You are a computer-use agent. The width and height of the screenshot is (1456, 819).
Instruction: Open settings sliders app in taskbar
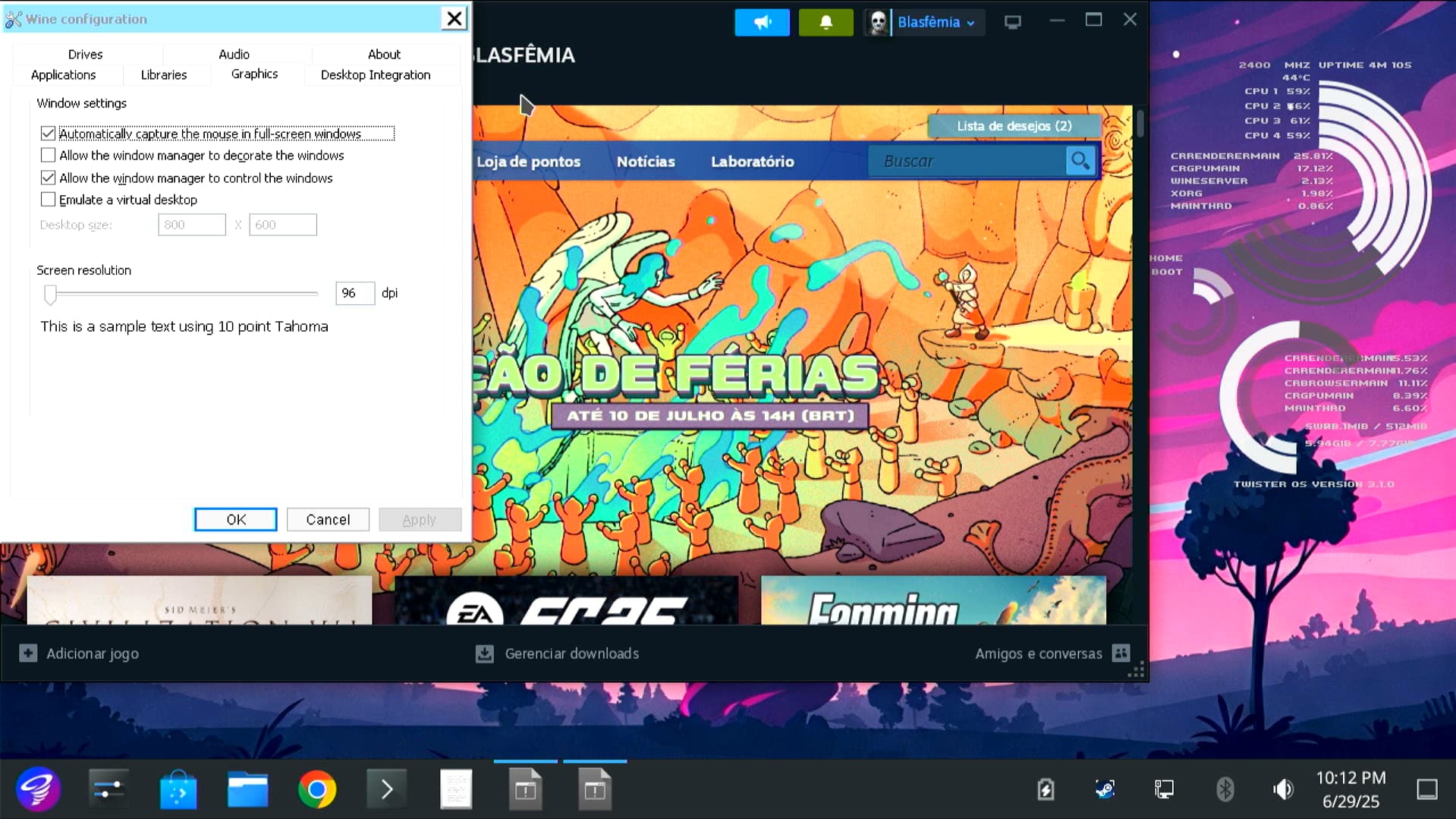point(108,789)
